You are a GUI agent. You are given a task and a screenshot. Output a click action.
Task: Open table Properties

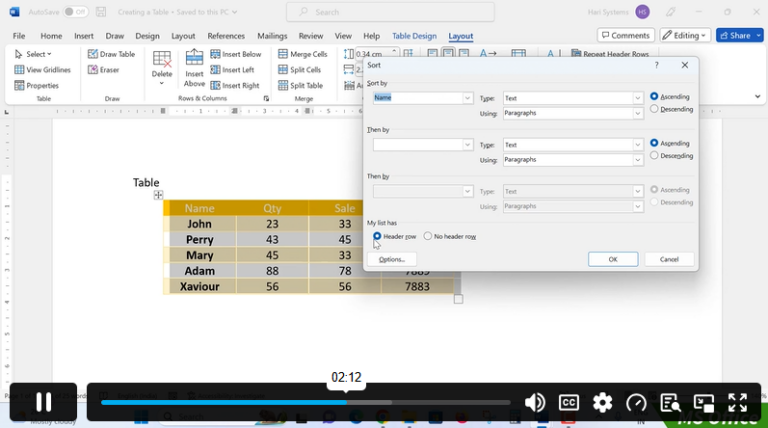click(37, 85)
